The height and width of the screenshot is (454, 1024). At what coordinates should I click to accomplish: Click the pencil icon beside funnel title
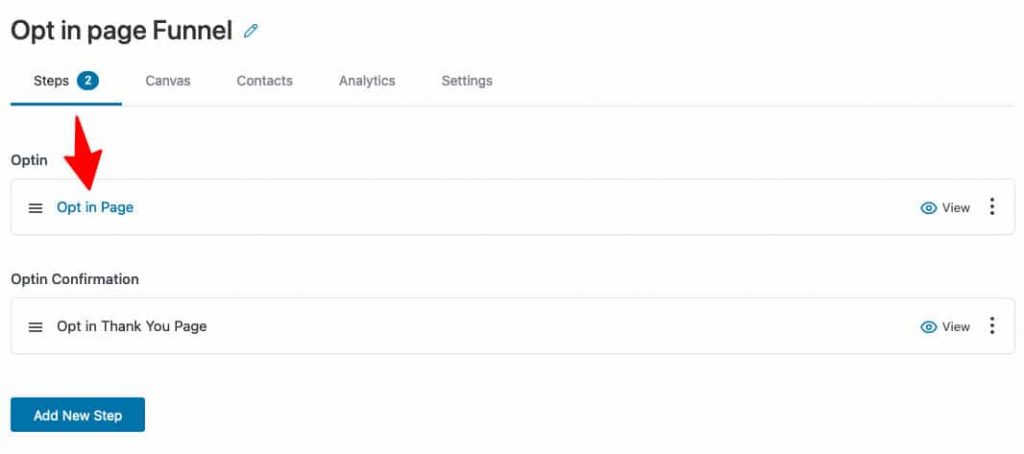(251, 31)
